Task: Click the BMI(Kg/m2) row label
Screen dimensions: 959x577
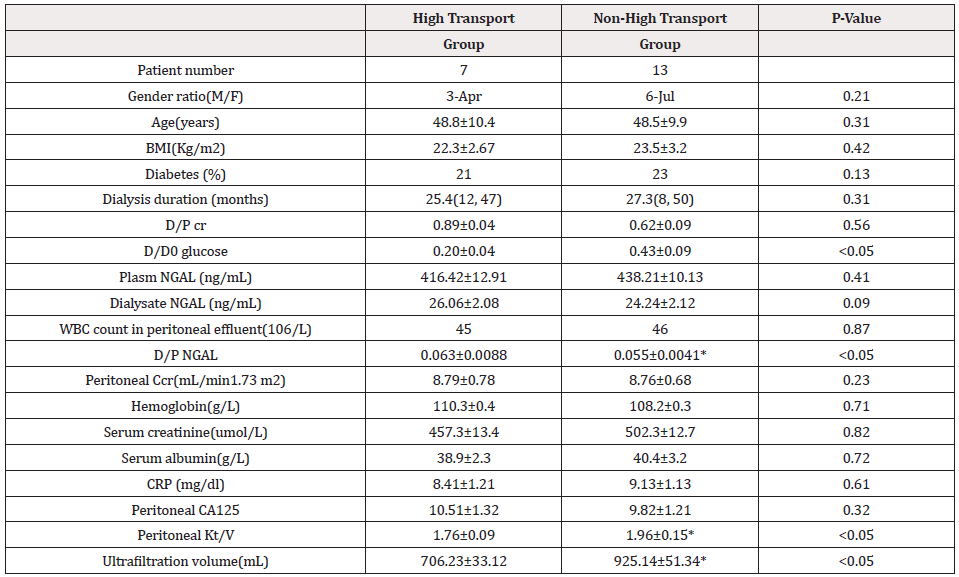Action: coord(185,148)
